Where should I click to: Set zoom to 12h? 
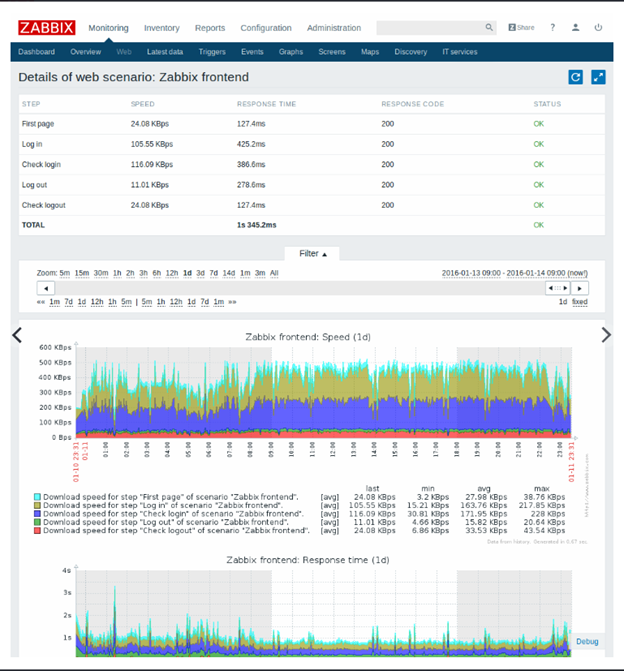point(172,273)
